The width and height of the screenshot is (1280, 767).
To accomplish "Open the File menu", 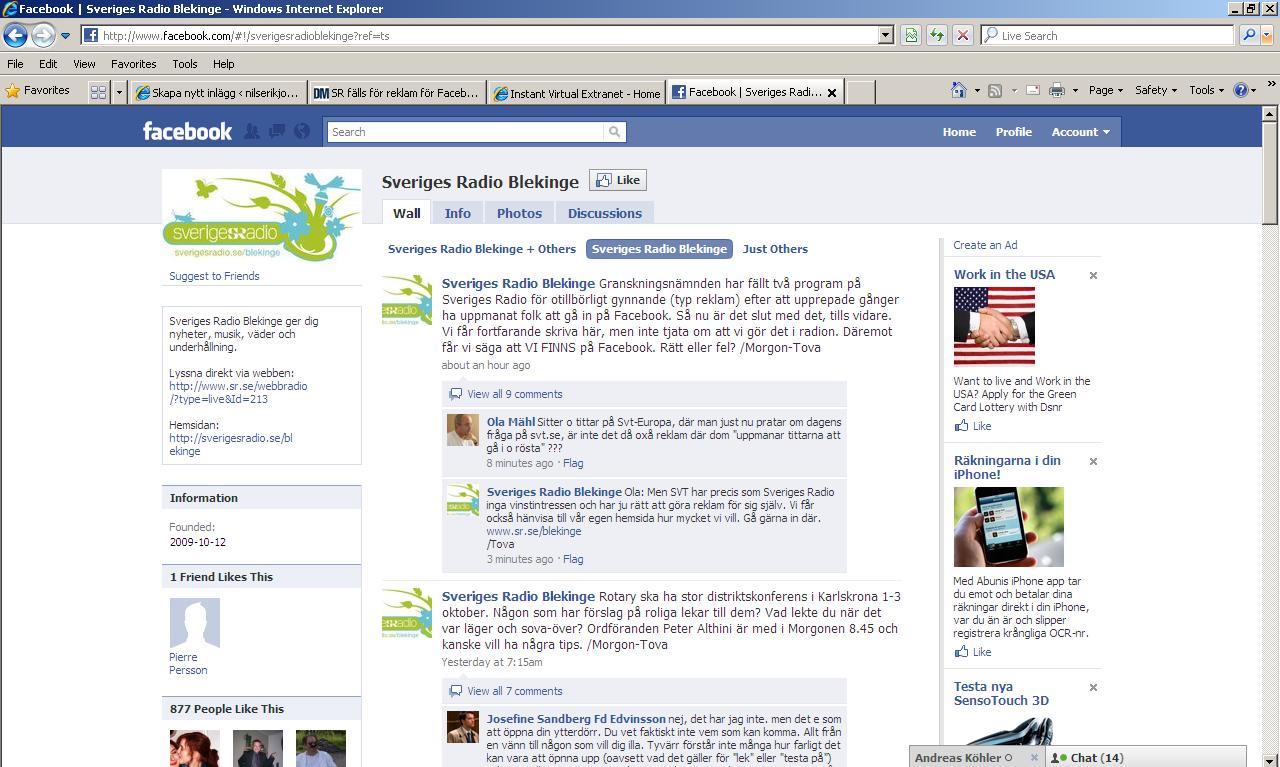I will pyautogui.click(x=15, y=63).
